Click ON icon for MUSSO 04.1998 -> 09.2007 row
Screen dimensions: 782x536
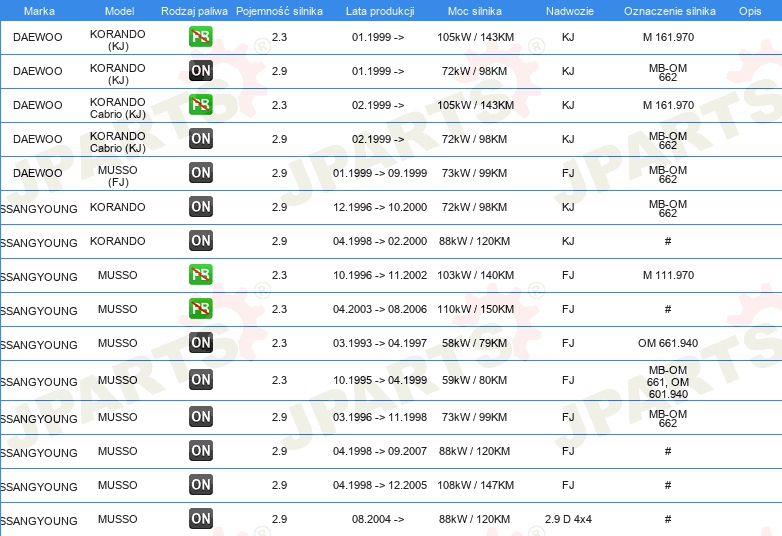point(200,451)
